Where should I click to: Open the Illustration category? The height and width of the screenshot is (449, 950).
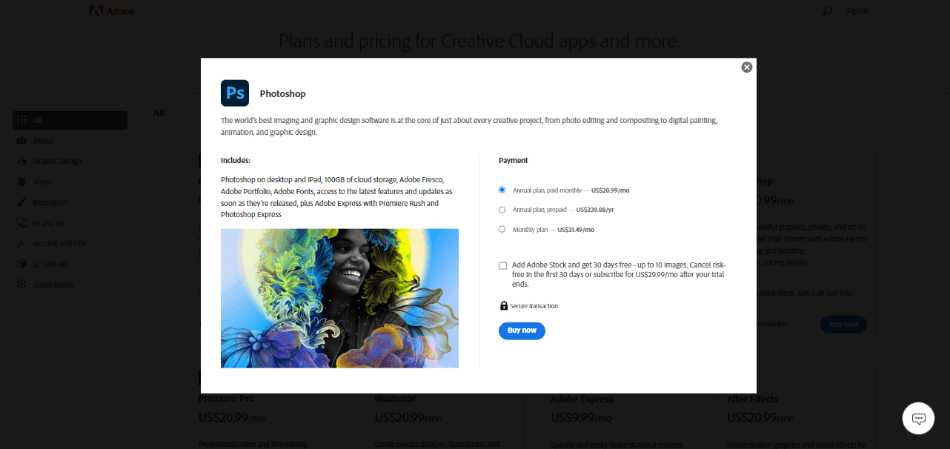click(50, 202)
